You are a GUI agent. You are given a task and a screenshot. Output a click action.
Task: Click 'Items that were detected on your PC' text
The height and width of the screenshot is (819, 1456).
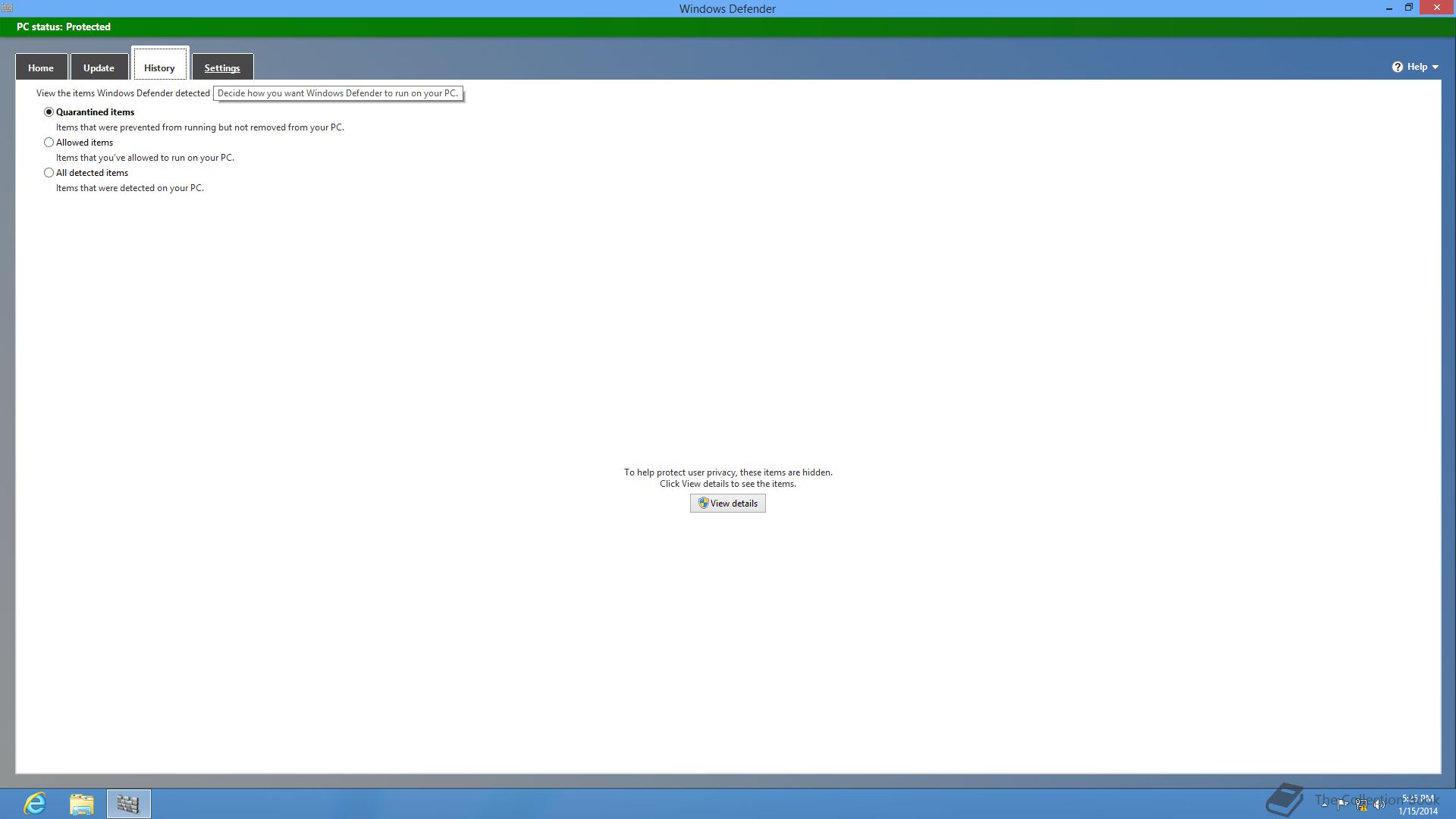pyautogui.click(x=130, y=188)
